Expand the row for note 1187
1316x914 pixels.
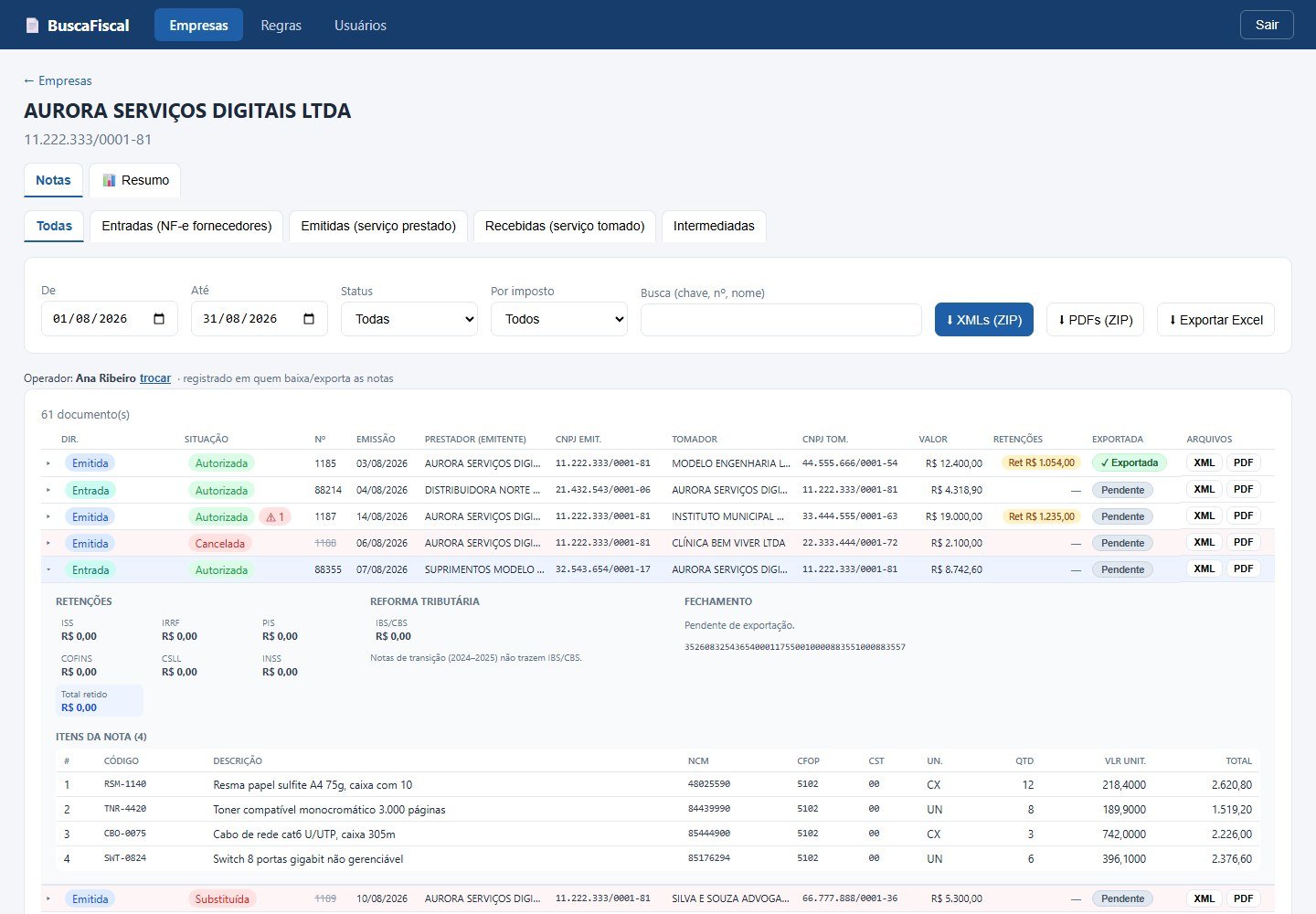48,517
